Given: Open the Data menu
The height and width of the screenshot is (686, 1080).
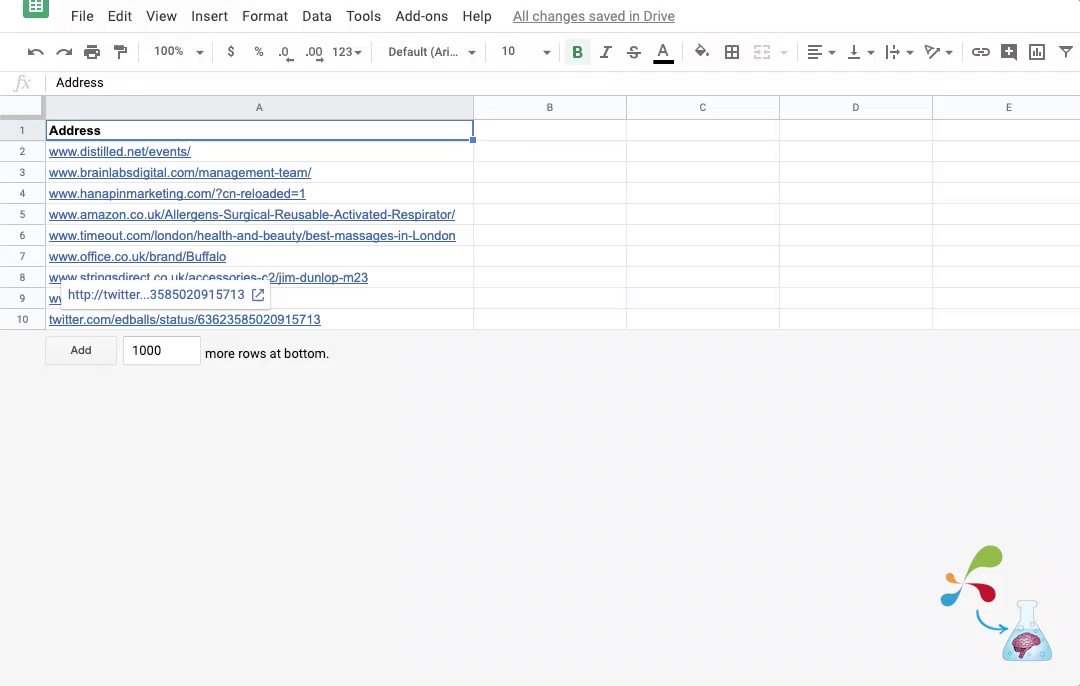Looking at the screenshot, I should pos(317,16).
